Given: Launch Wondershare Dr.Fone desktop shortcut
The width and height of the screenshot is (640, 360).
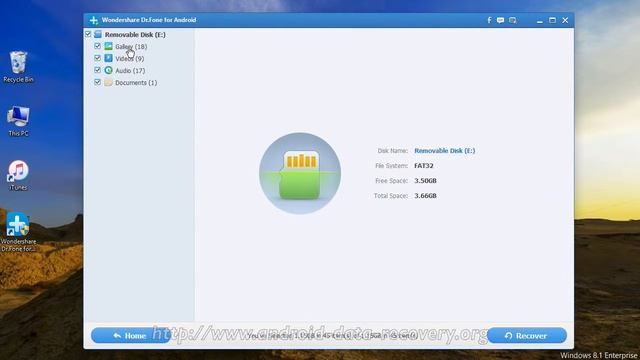Looking at the screenshot, I should [x=18, y=232].
